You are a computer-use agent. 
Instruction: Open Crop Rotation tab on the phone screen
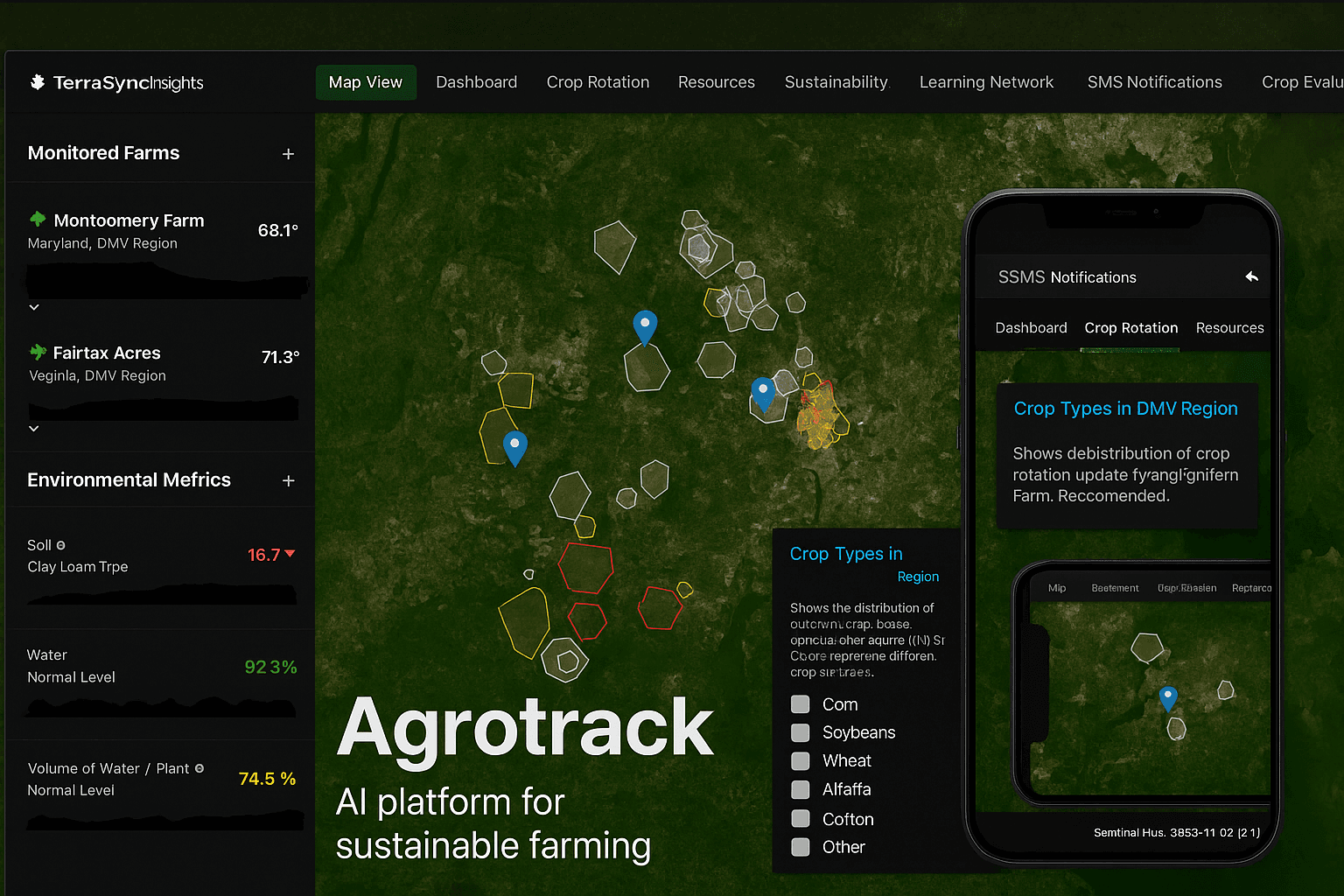[1130, 327]
